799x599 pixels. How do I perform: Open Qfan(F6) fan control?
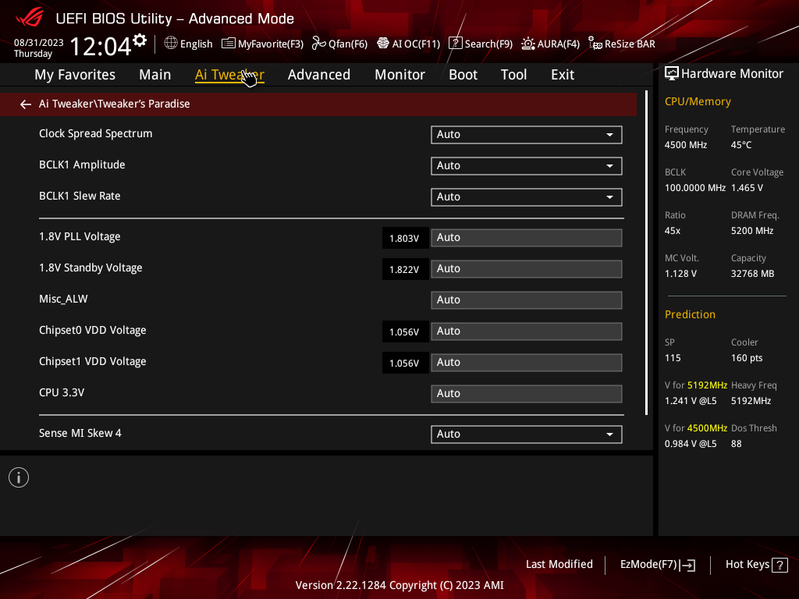[339, 44]
